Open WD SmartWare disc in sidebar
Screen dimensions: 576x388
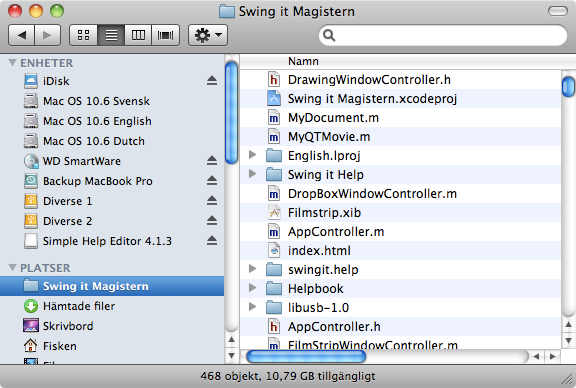tap(112, 161)
